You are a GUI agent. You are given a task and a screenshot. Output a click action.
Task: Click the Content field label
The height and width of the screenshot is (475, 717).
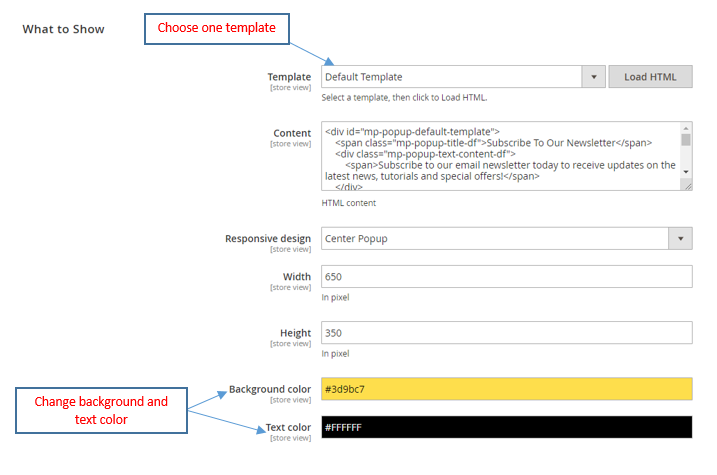pos(292,133)
